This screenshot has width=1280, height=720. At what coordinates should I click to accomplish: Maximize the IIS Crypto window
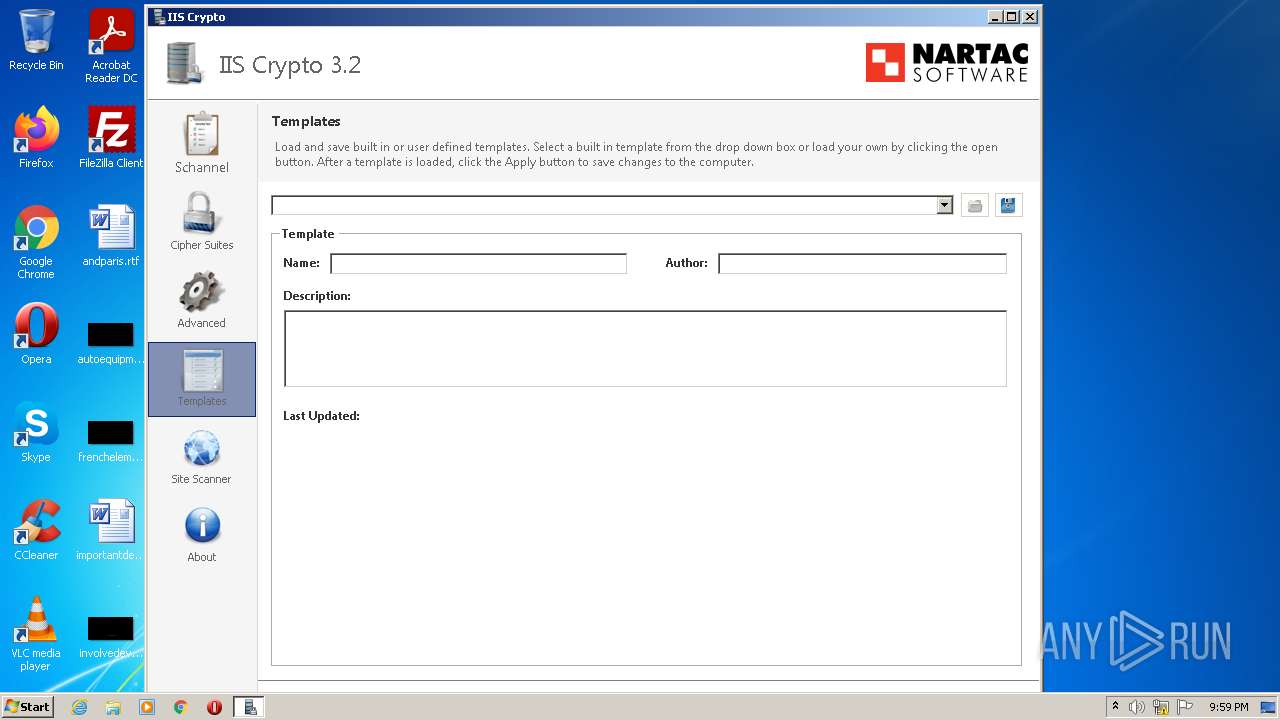click(x=1012, y=16)
